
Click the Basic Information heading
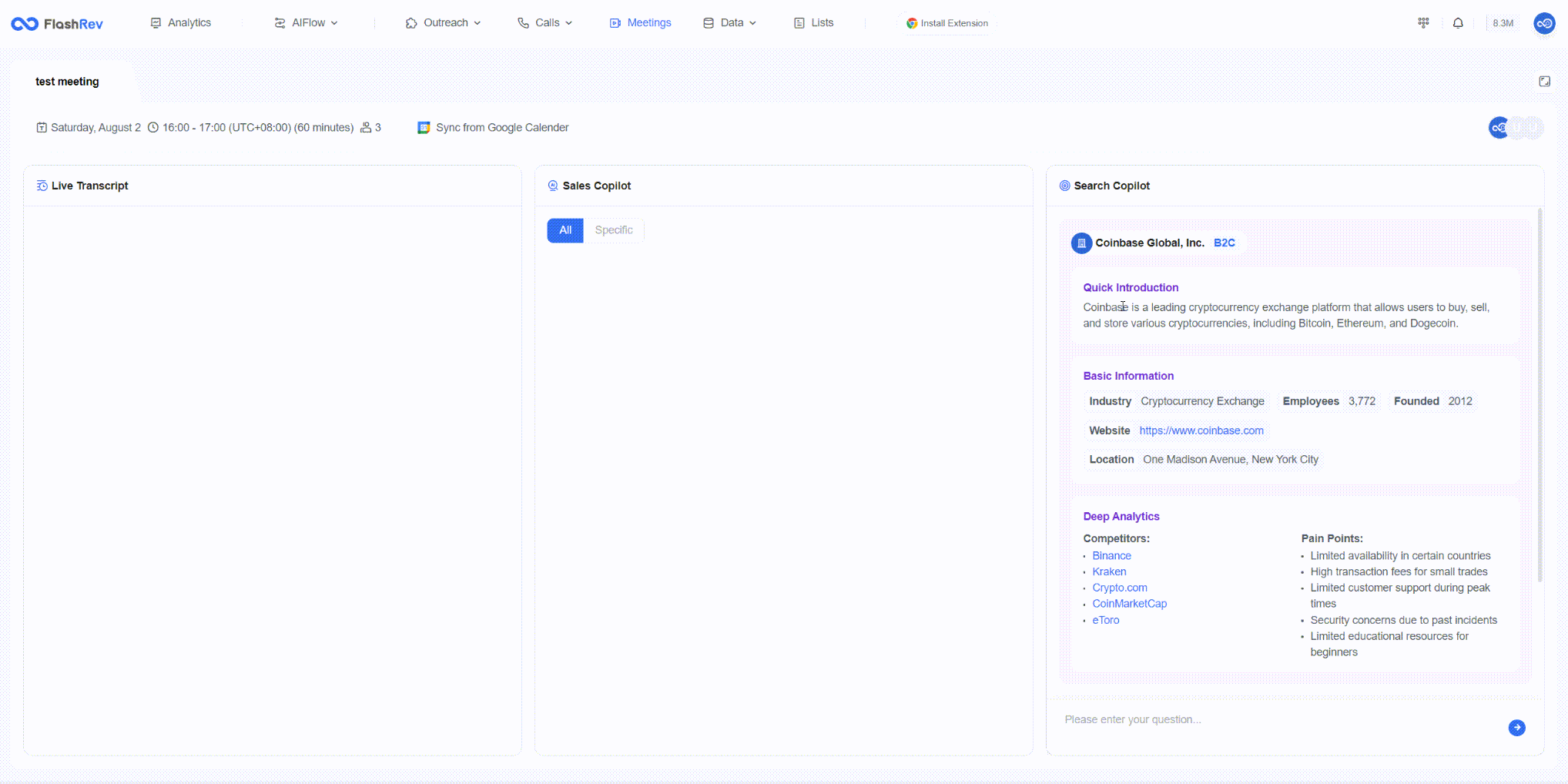[1128, 377]
